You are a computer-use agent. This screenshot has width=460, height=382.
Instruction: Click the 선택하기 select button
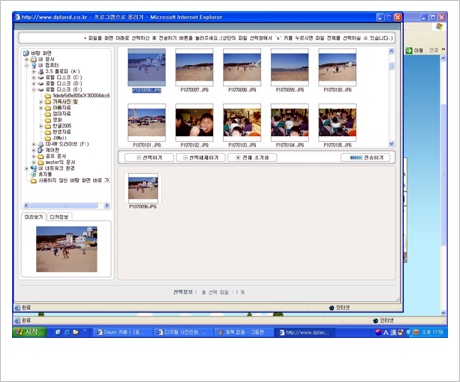click(x=149, y=158)
